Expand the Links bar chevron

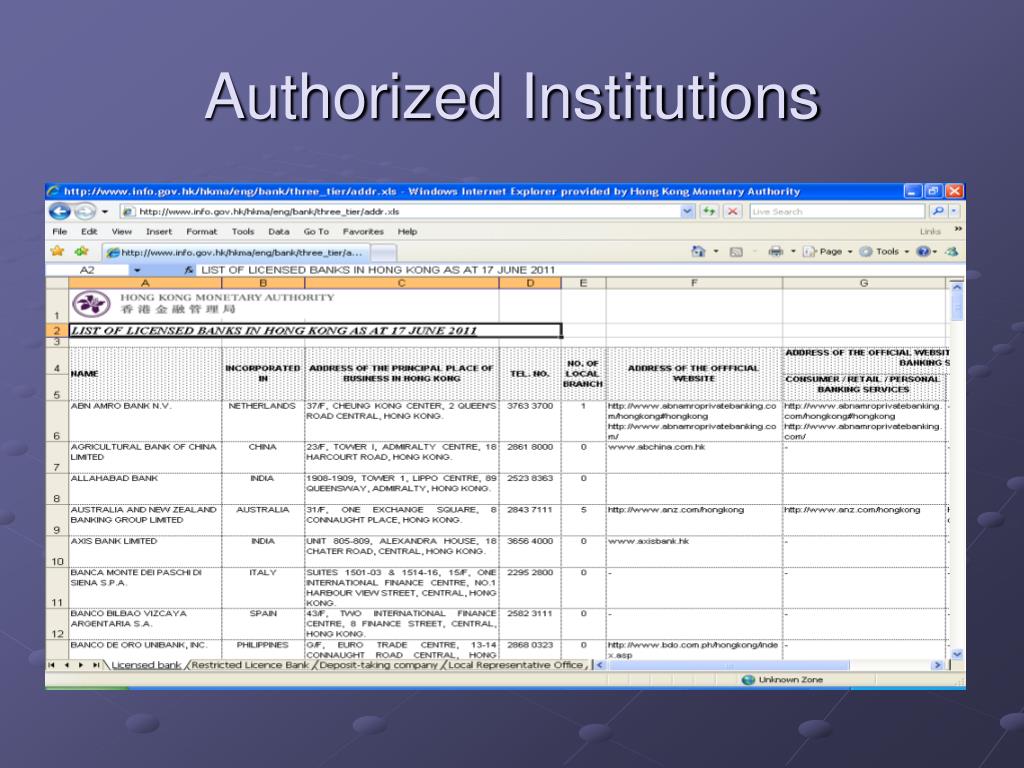click(958, 229)
